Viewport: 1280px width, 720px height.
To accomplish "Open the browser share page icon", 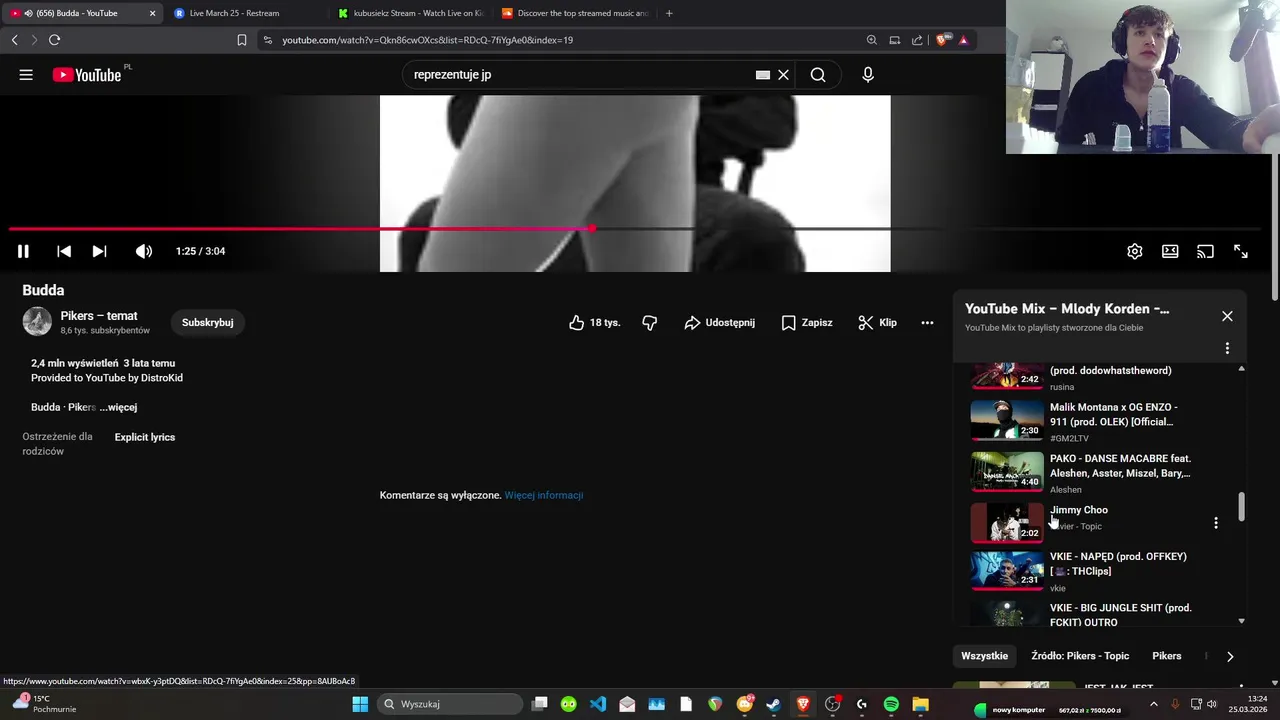I will click(x=917, y=40).
